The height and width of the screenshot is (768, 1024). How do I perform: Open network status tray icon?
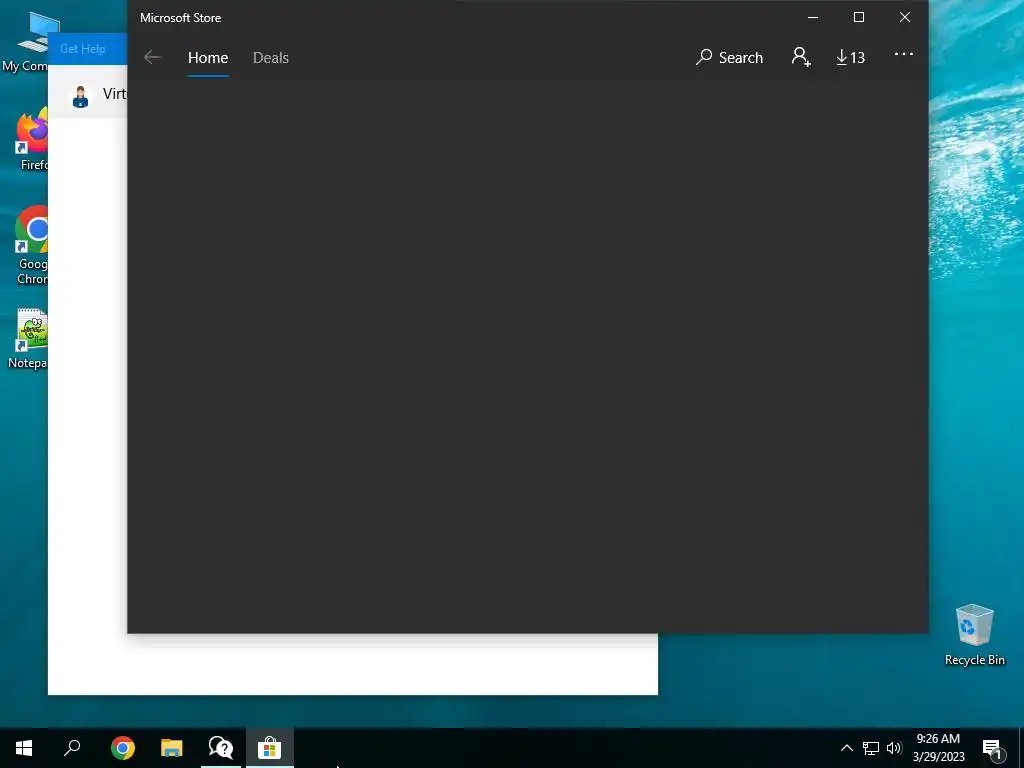point(871,748)
